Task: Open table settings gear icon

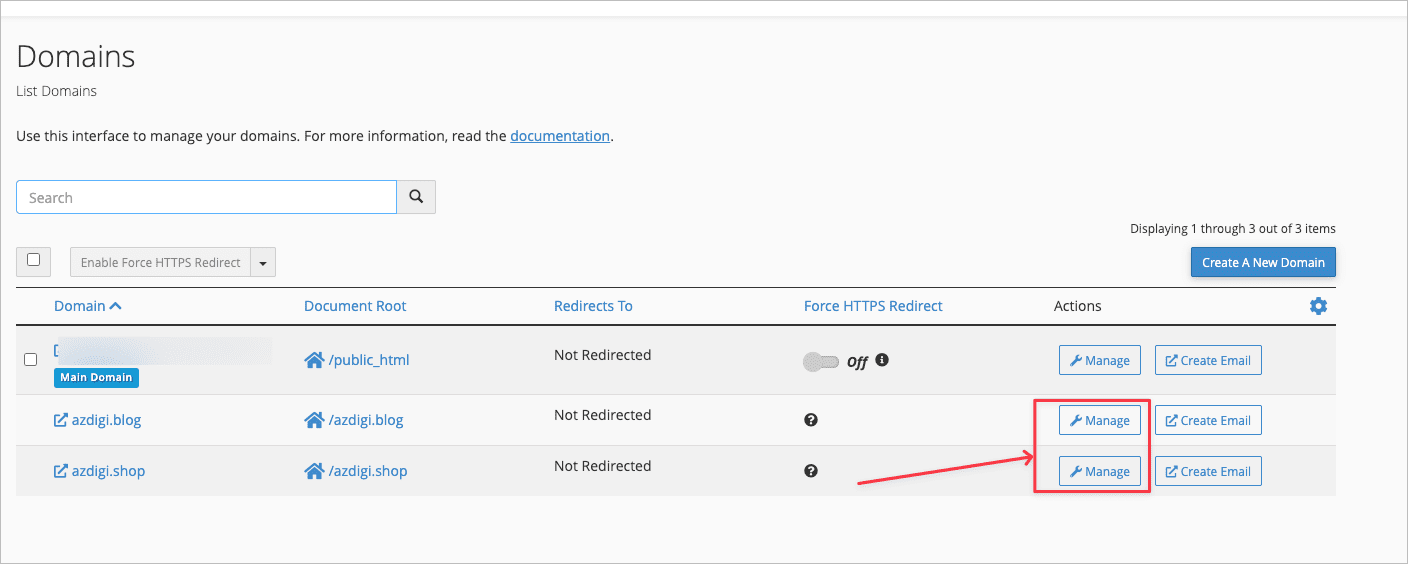Action: point(1318,306)
